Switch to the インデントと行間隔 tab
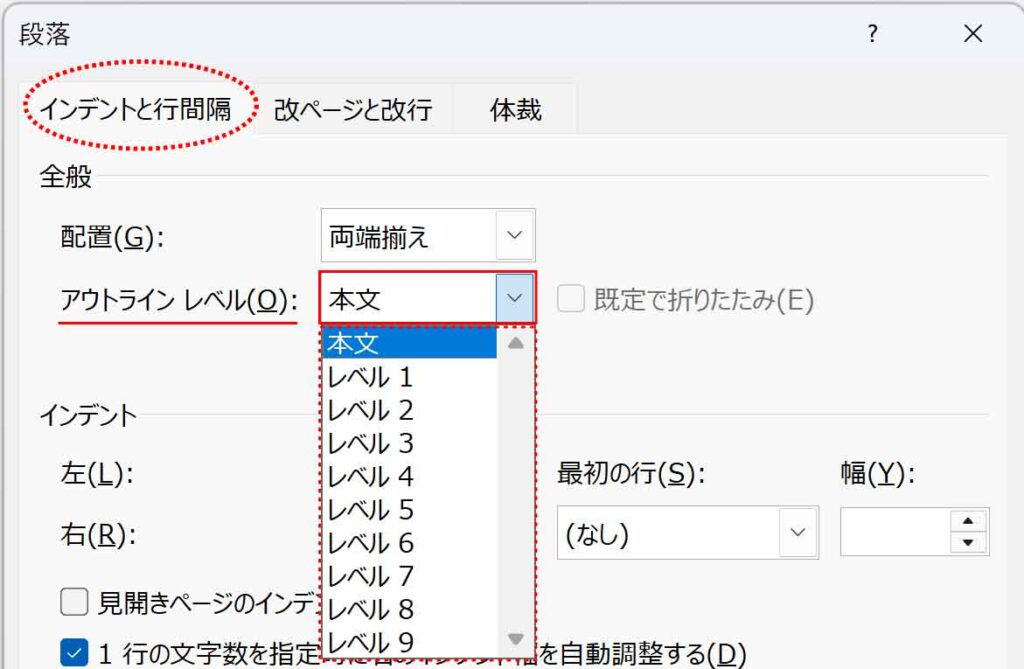1024x669 pixels. (x=136, y=109)
